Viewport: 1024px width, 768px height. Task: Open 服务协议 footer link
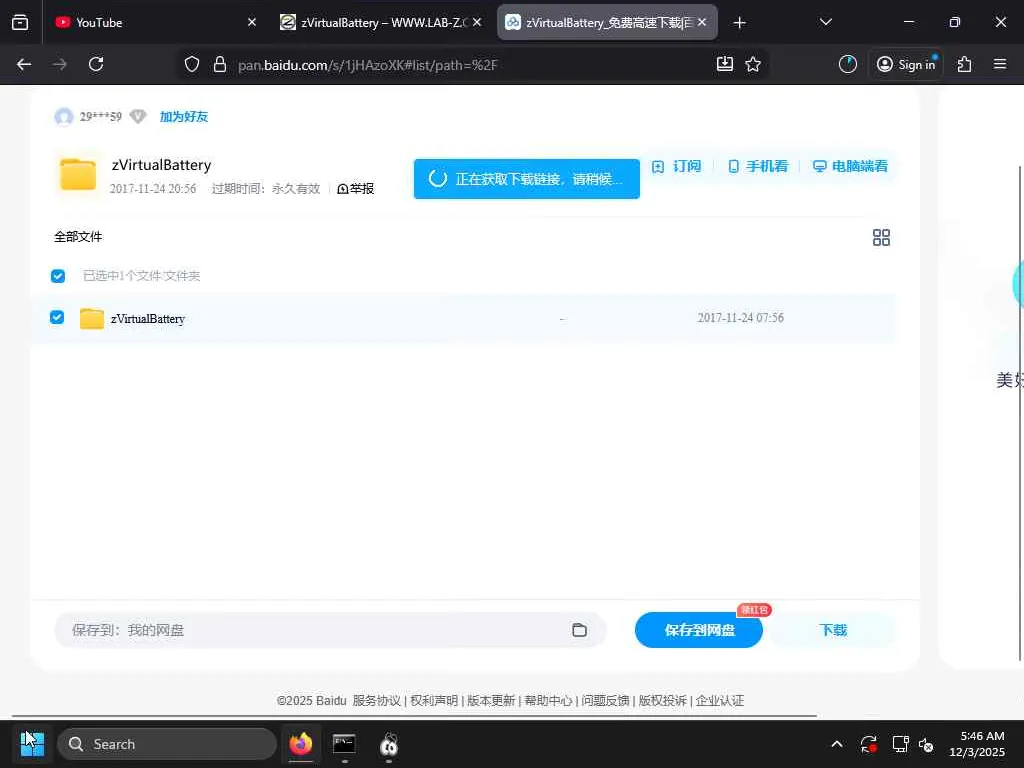click(x=377, y=701)
